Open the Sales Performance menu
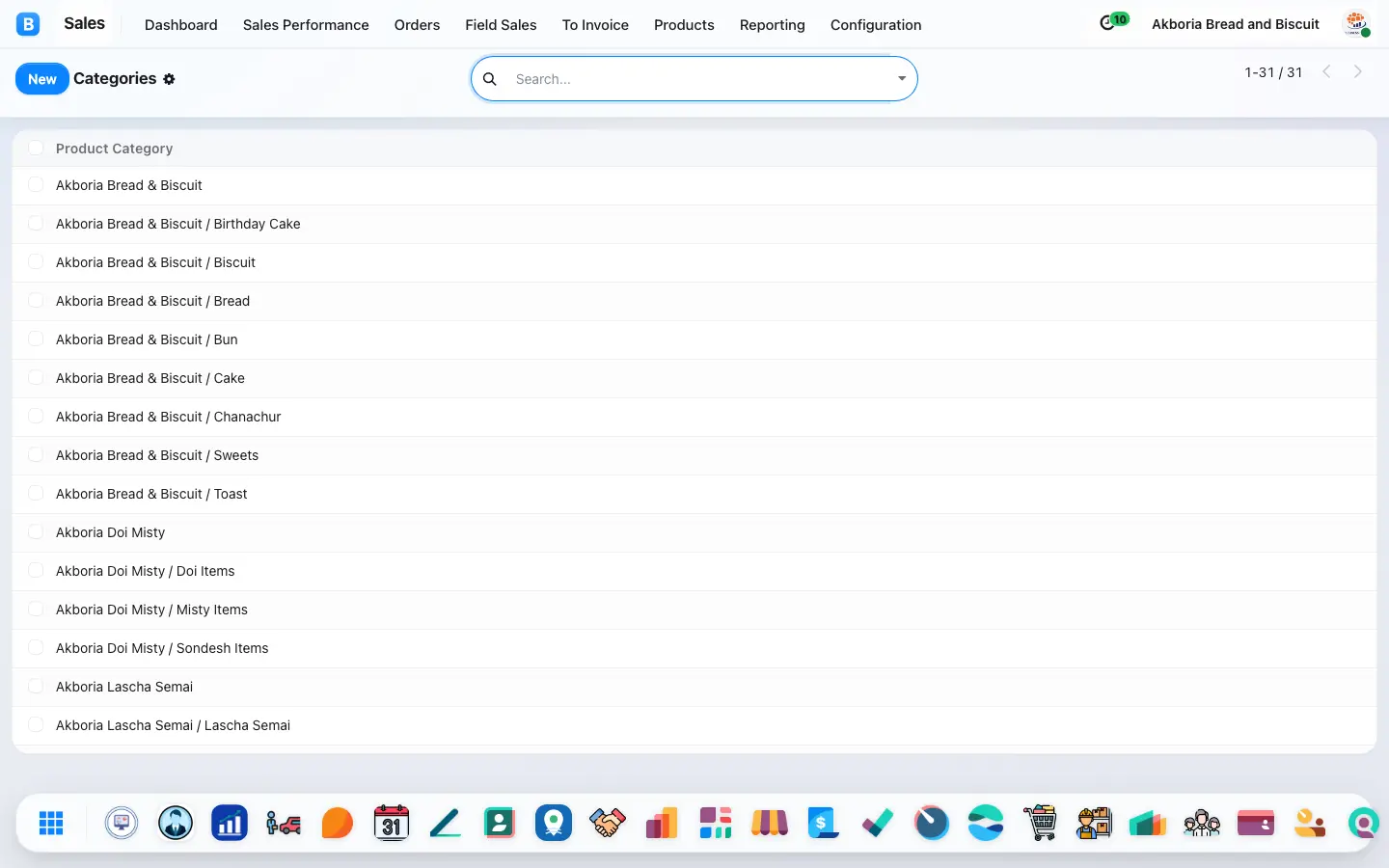 [x=306, y=25]
